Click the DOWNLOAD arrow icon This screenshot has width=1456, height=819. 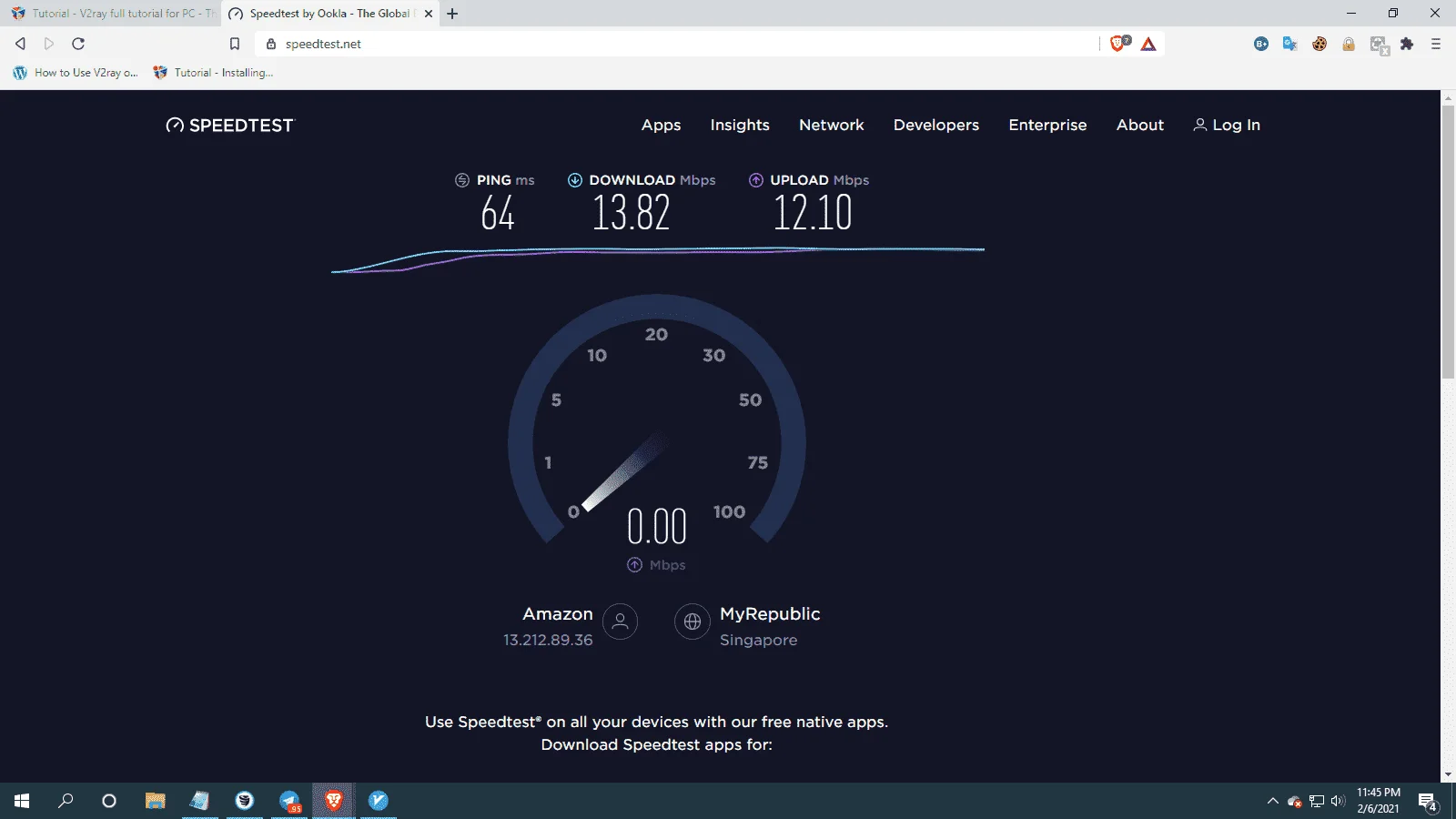point(575,180)
